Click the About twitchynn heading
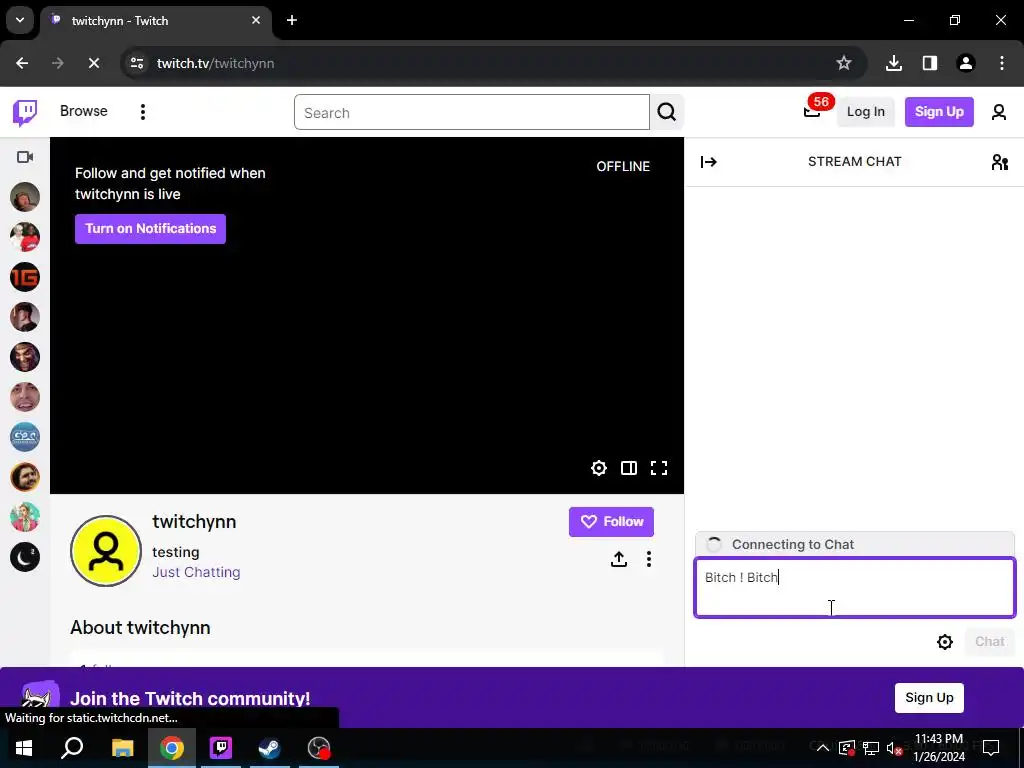Image resolution: width=1024 pixels, height=768 pixels. [140, 628]
